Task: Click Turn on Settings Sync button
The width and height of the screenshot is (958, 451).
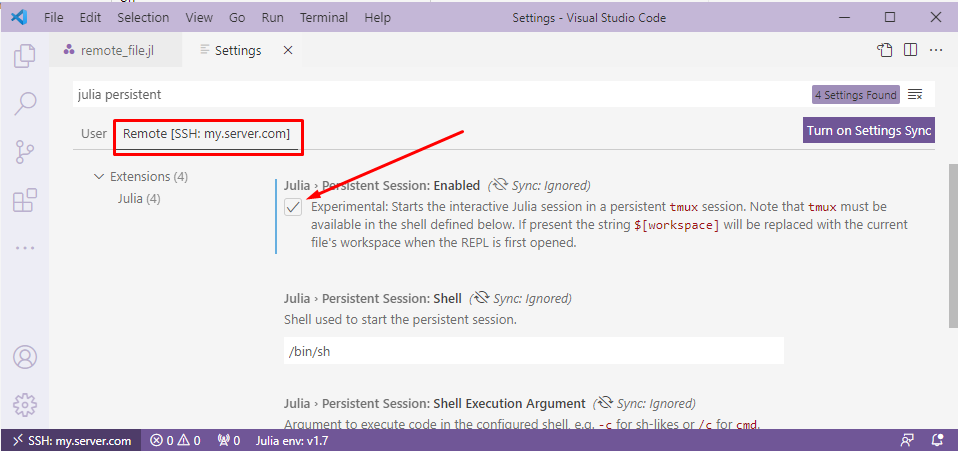Action: click(x=869, y=131)
